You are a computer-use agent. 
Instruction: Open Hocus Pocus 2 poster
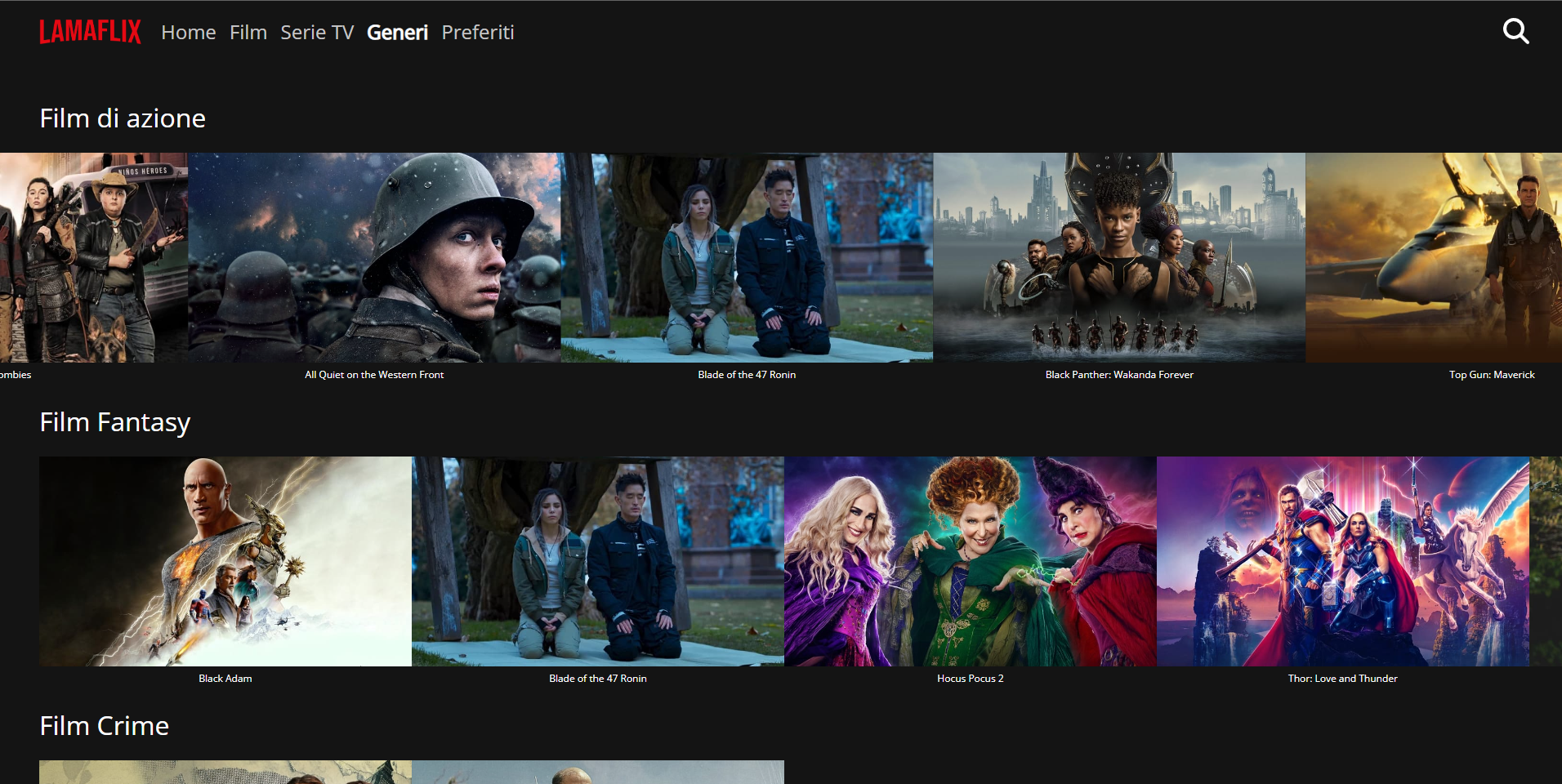click(x=971, y=561)
